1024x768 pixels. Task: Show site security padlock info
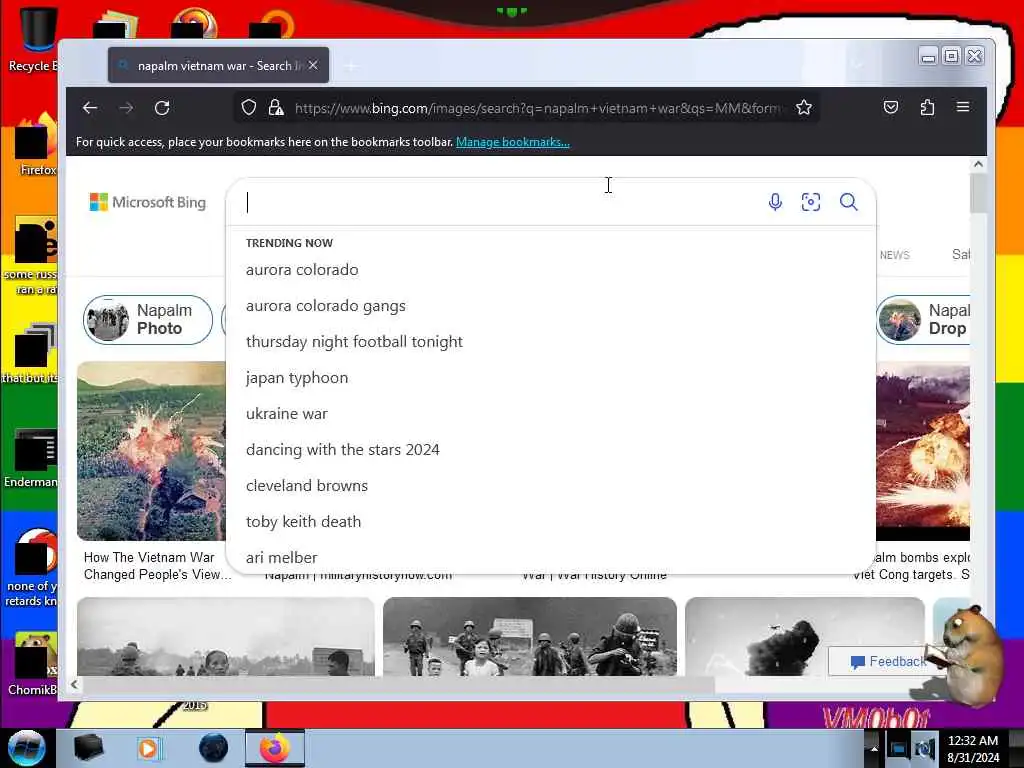coord(276,108)
